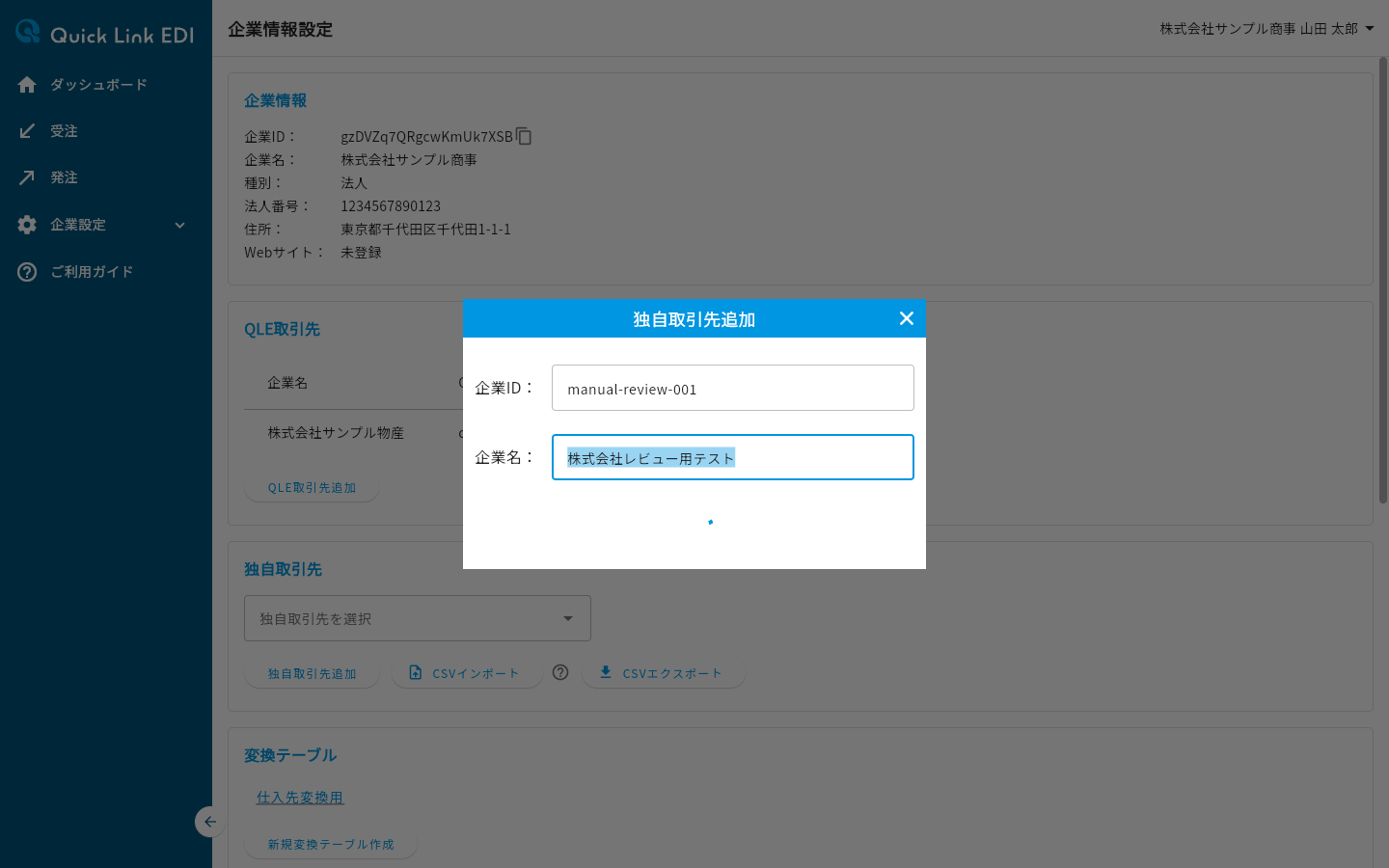Click the 企業情報設定 page title
1389x868 pixels.
[x=280, y=29]
